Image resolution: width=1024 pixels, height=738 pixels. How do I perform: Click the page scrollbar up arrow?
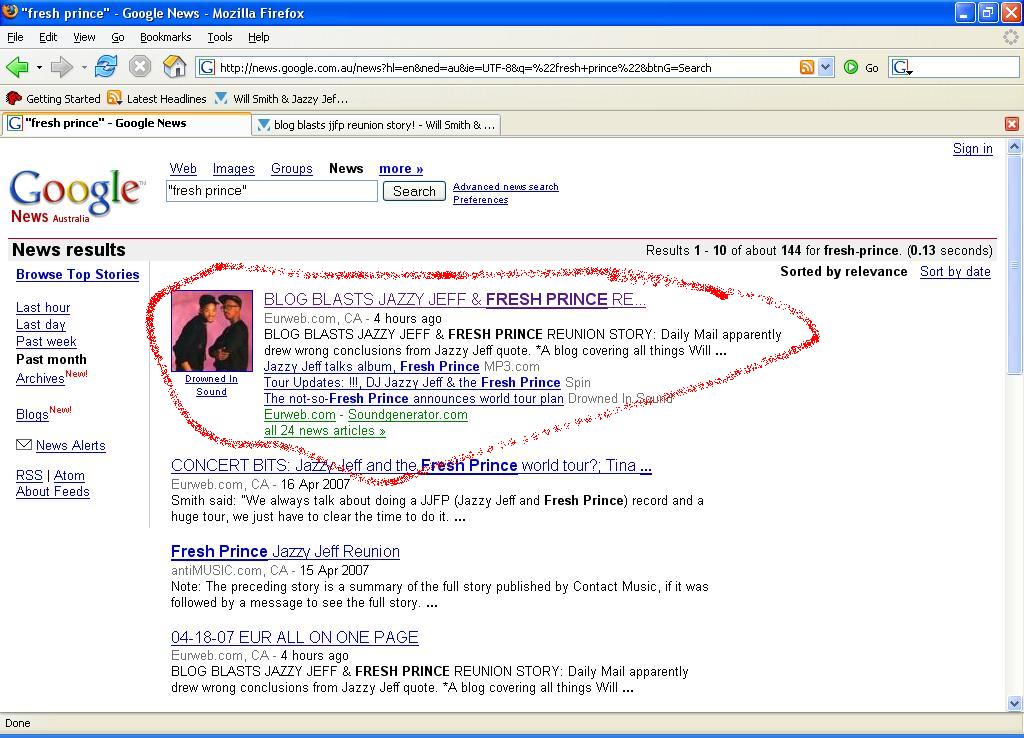click(1014, 147)
